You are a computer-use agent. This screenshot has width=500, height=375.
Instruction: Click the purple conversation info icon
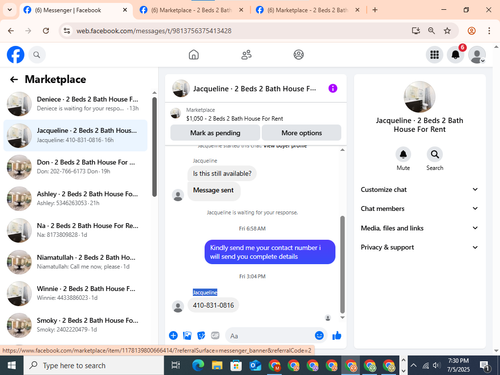click(333, 88)
